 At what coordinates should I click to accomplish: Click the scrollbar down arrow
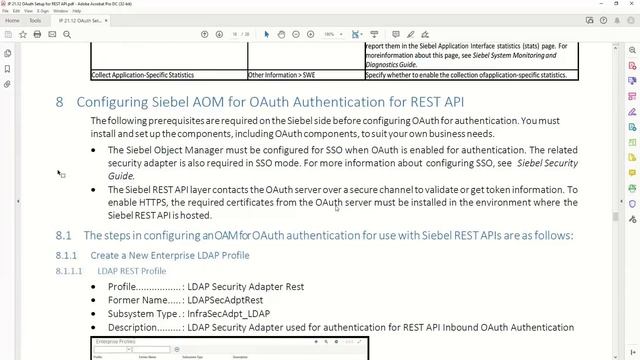(616, 357)
